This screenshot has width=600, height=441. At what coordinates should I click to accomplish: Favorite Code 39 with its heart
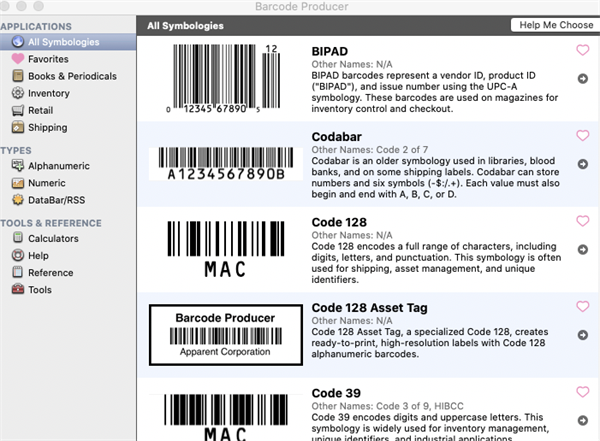point(583,392)
